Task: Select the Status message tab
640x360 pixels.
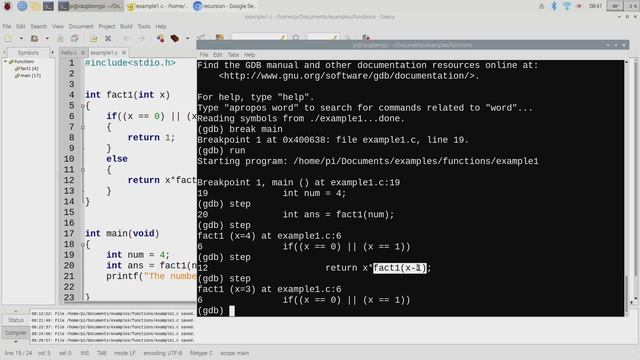Action: click(x=16, y=320)
